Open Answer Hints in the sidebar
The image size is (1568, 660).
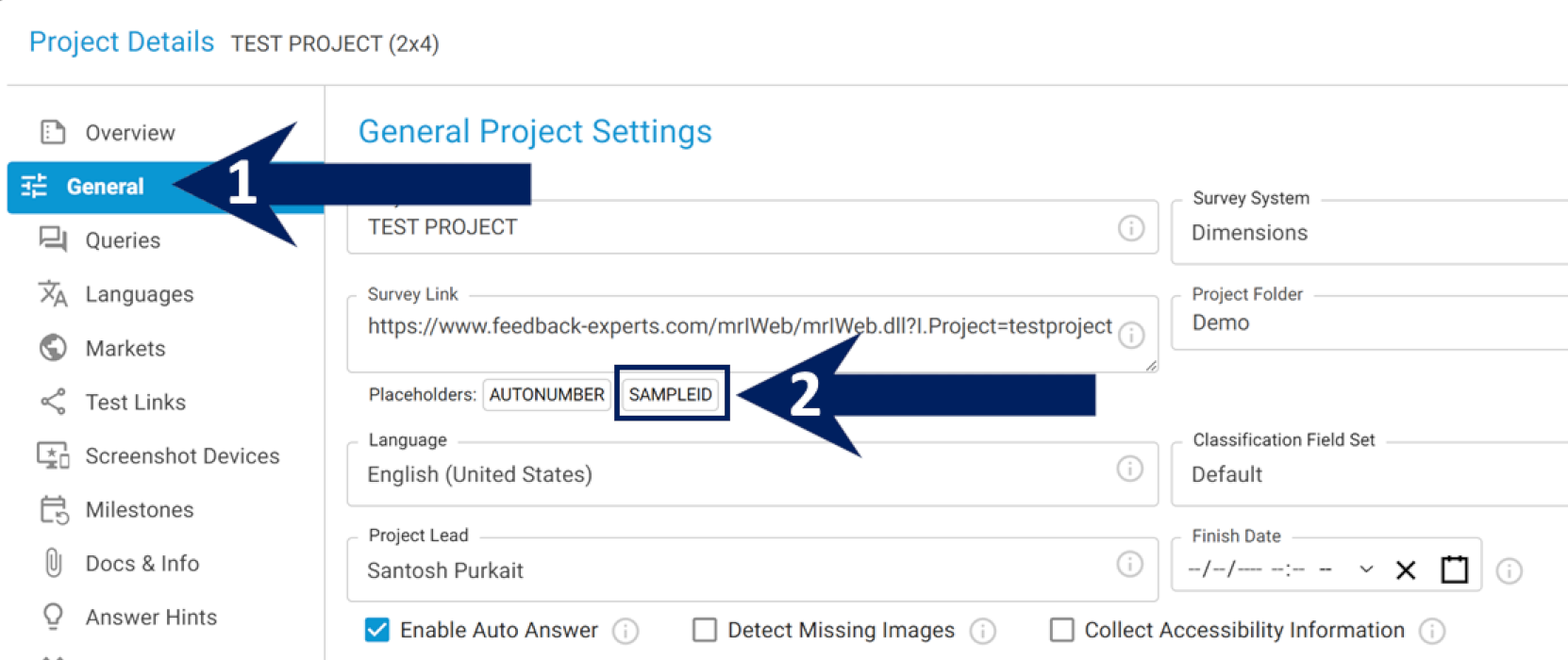[151, 617]
